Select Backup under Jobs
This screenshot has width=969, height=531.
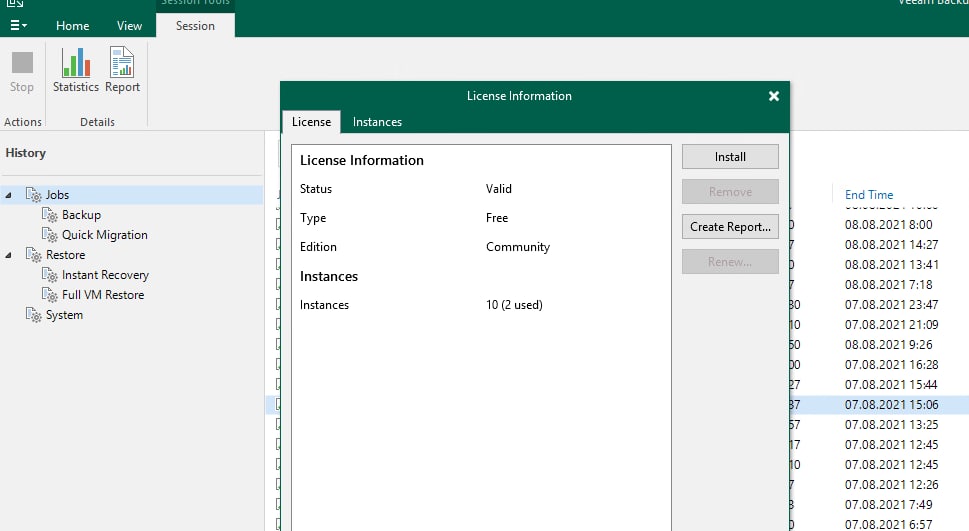click(x=81, y=215)
